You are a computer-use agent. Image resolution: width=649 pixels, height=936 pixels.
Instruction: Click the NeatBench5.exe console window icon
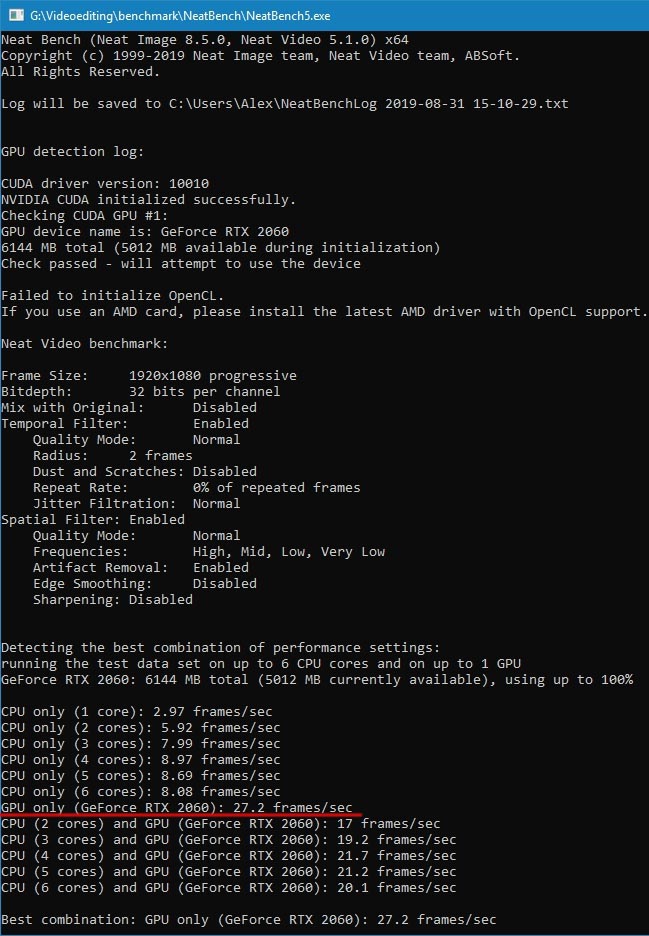pyautogui.click(x=17, y=16)
